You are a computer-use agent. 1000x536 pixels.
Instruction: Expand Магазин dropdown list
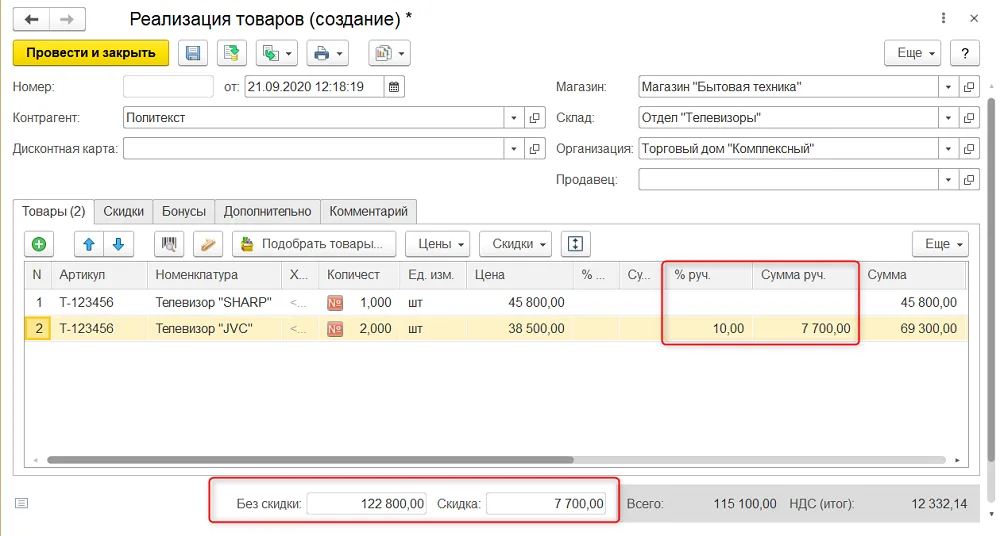click(948, 87)
